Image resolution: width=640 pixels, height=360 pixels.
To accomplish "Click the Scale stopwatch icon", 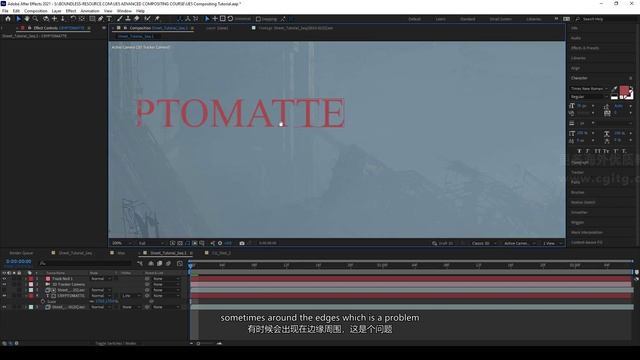I will pos(43,301).
